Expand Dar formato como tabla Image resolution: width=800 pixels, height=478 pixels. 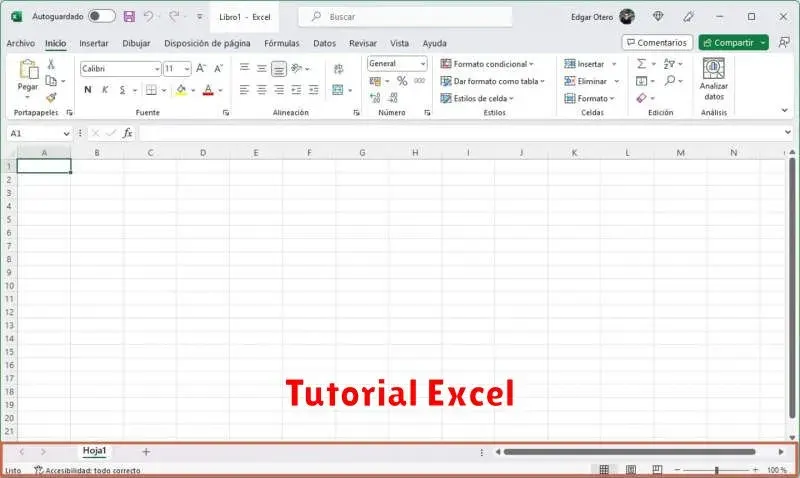[492, 81]
